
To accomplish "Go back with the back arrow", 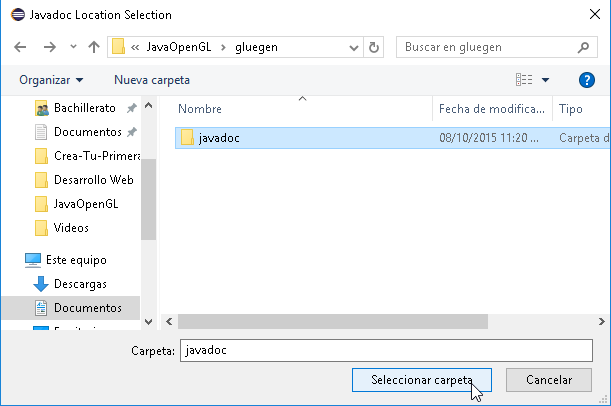I will [x=20, y=47].
